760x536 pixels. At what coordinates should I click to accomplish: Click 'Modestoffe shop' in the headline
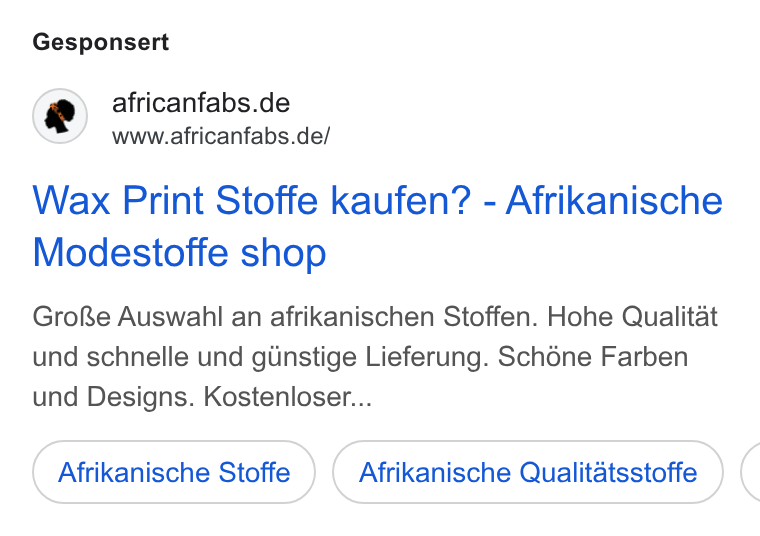coord(179,252)
